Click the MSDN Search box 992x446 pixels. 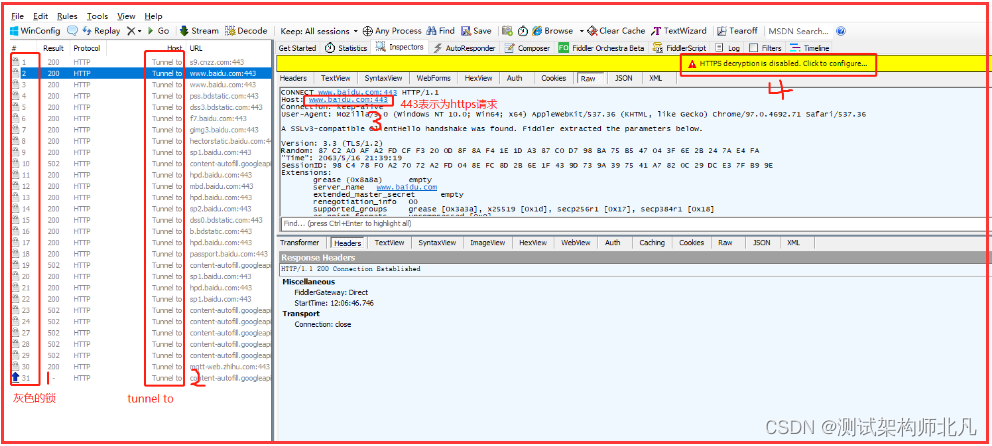[798, 30]
